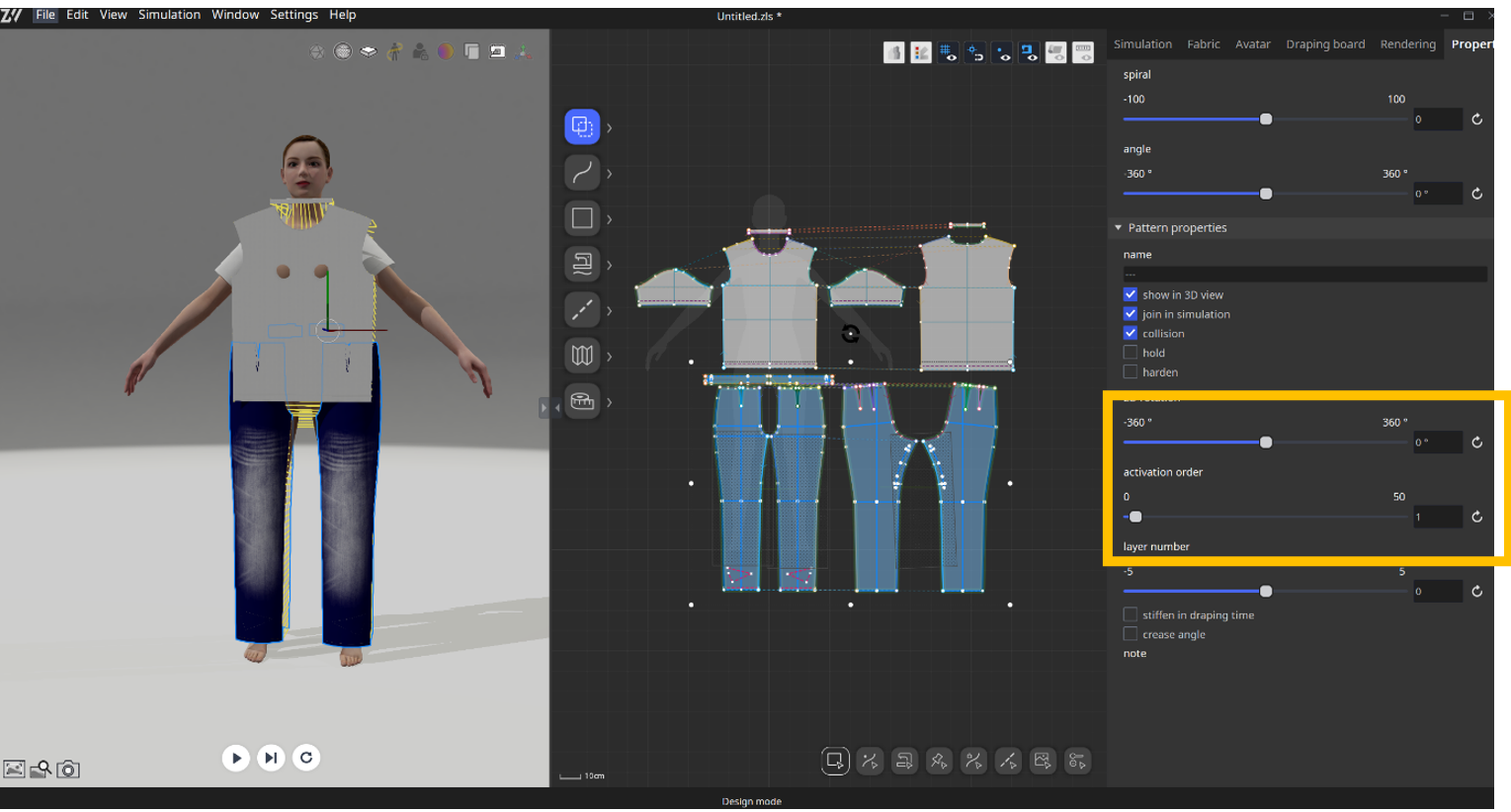
Task: Open the File menu
Action: click(45, 15)
